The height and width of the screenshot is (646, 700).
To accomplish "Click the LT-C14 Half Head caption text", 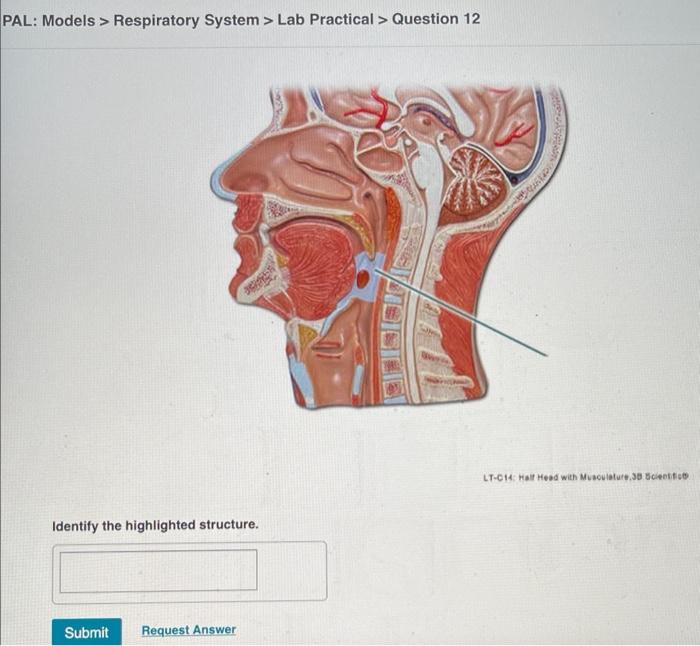I will pos(586,477).
